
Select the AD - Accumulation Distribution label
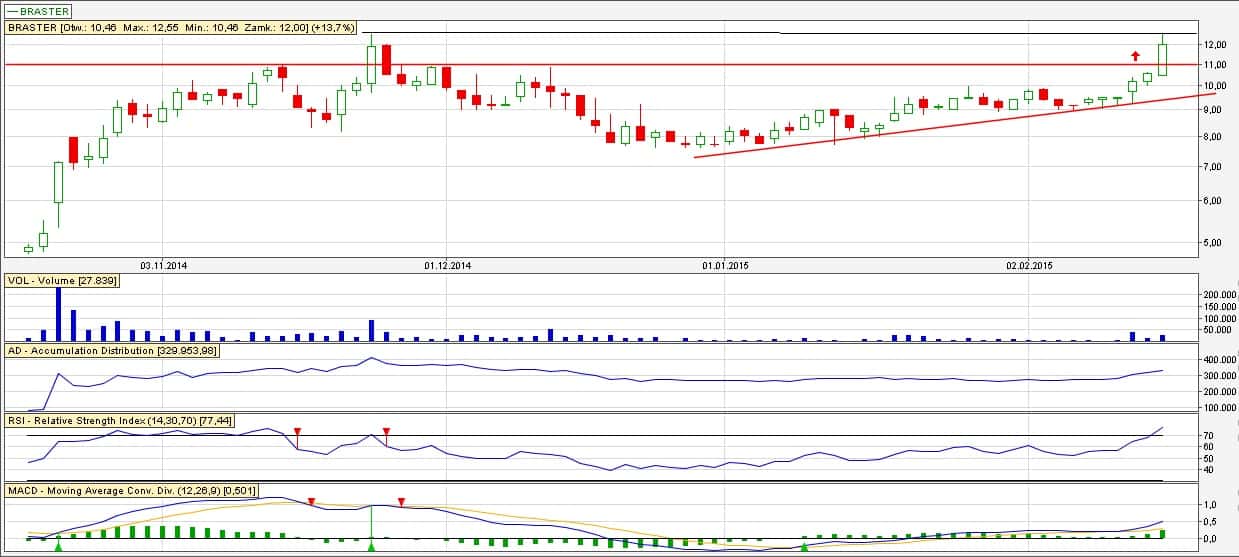click(x=112, y=351)
